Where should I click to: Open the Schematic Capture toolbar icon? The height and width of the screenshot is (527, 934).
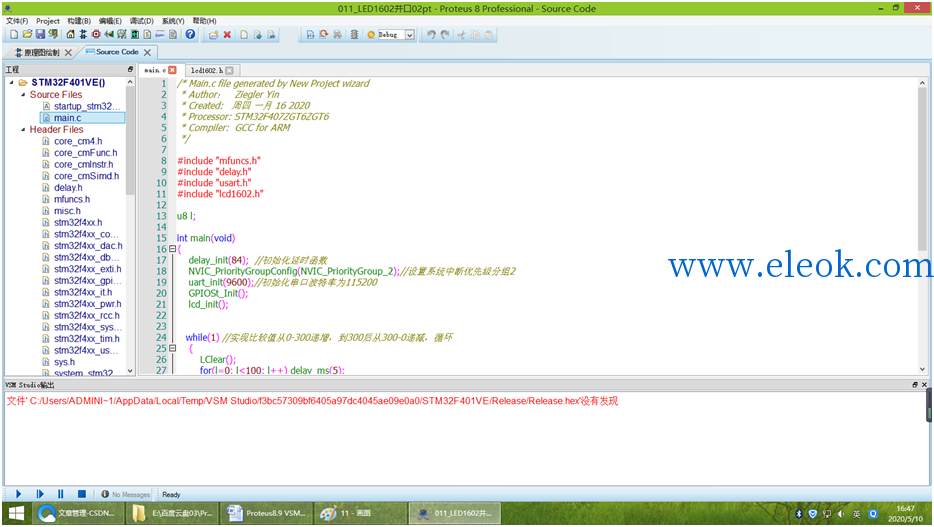[83, 35]
